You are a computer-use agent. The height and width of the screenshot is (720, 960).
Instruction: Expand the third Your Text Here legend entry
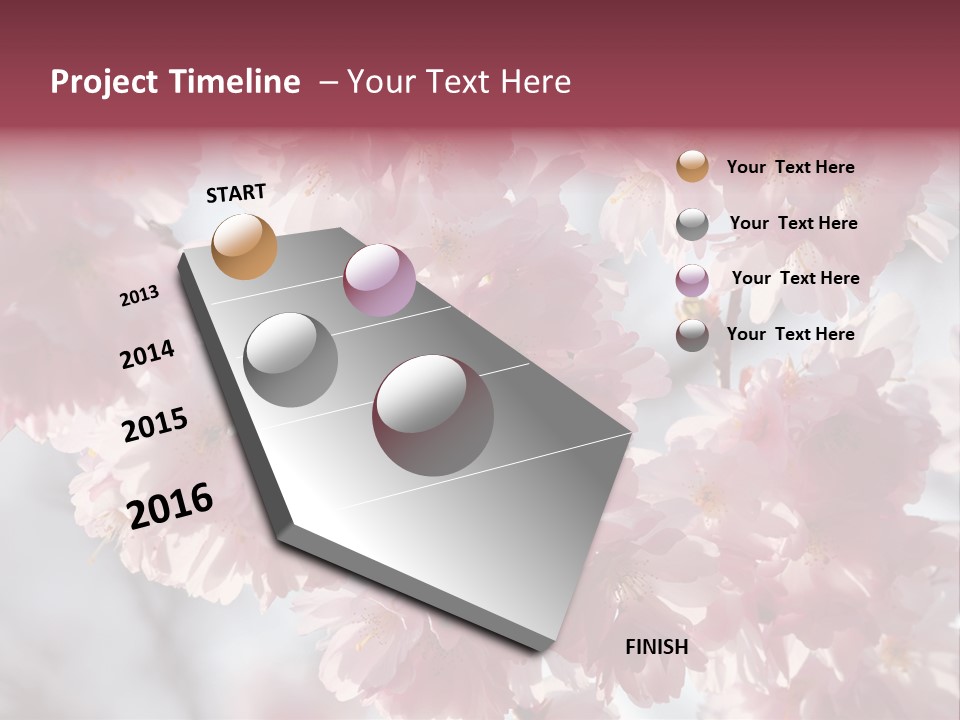pos(796,278)
